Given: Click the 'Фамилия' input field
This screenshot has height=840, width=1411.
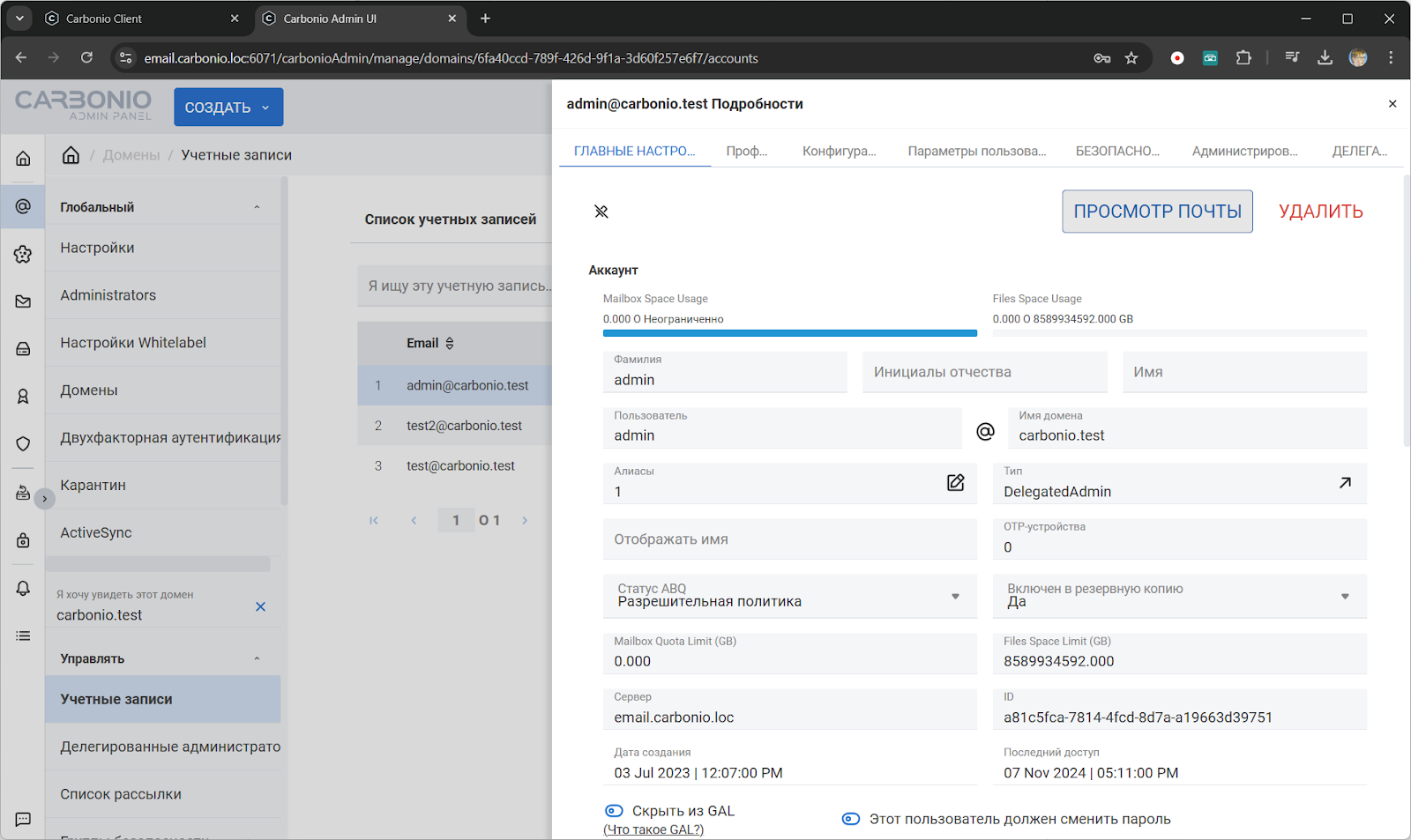Looking at the screenshot, I should pyautogui.click(x=725, y=372).
